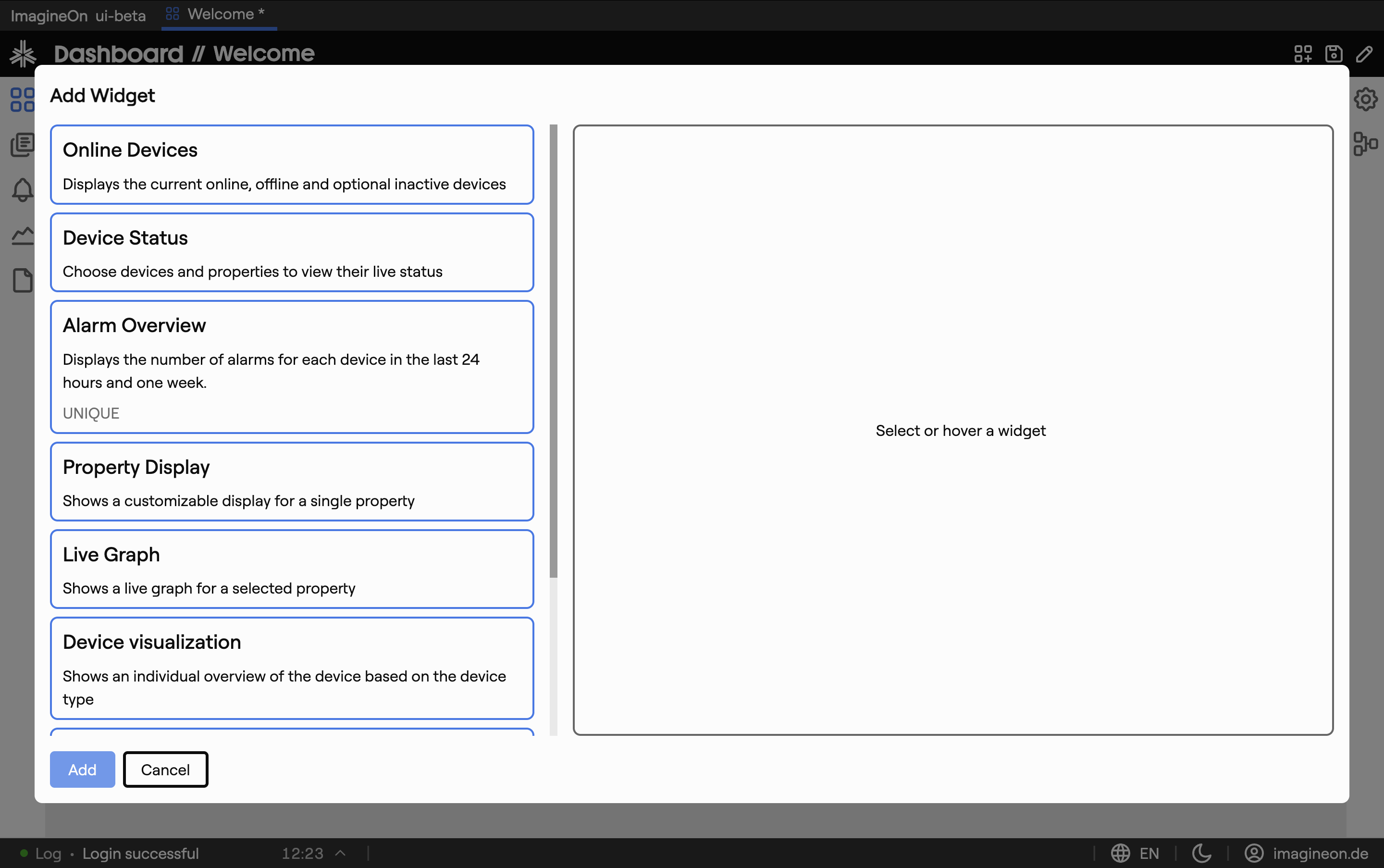Open the file page icon in sidebar
This screenshot has height=868, width=1384.
click(x=23, y=281)
